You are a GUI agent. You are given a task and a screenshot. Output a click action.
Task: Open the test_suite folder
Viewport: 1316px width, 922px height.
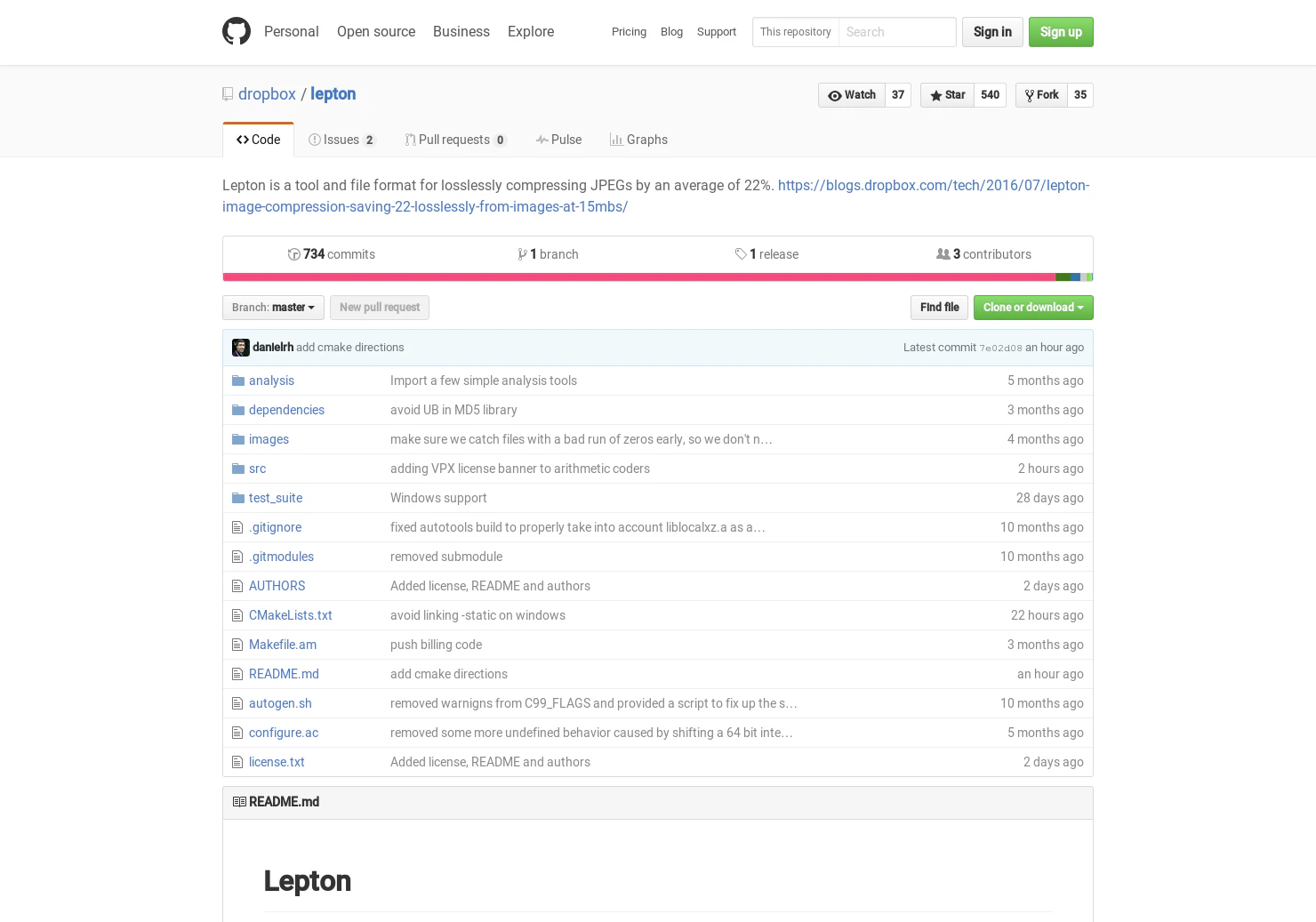(276, 498)
